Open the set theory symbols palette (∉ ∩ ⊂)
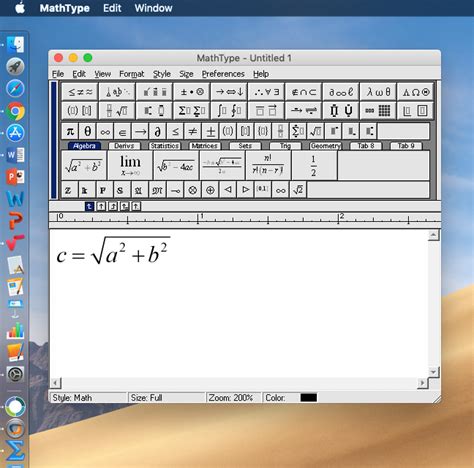The height and width of the screenshot is (468, 474). (x=304, y=92)
